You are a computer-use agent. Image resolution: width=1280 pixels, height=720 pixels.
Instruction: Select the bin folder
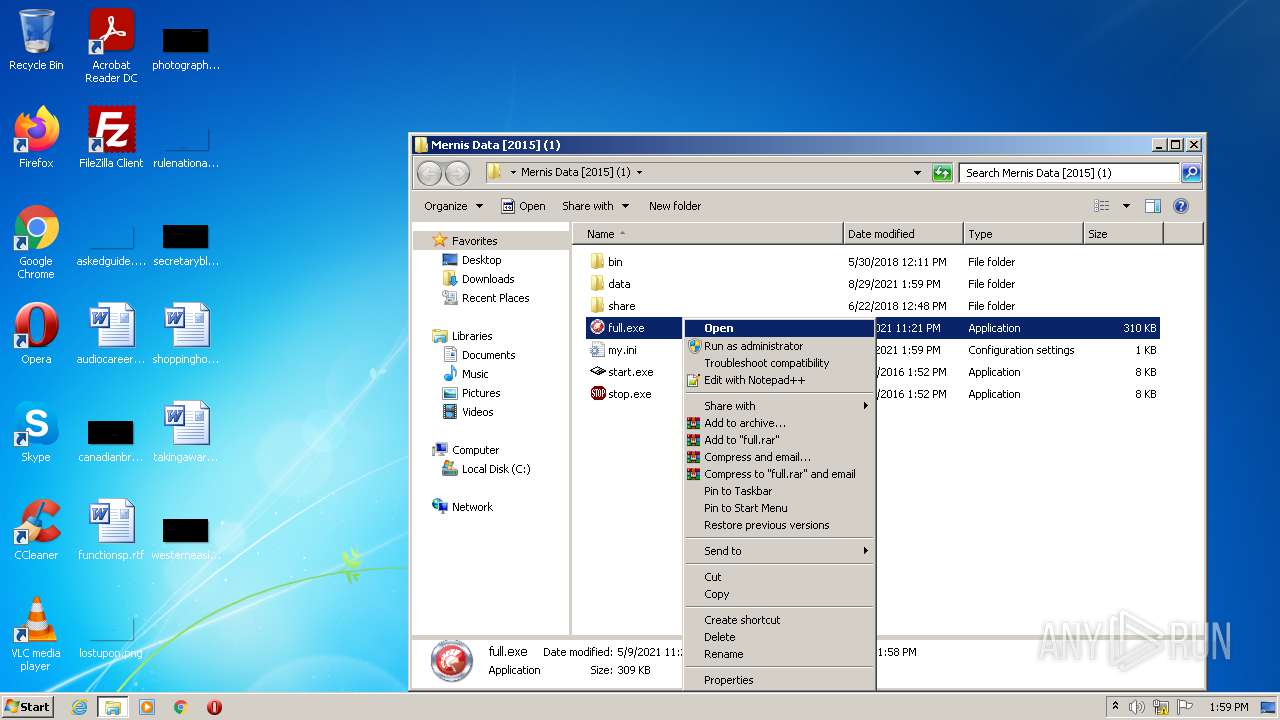606,262
